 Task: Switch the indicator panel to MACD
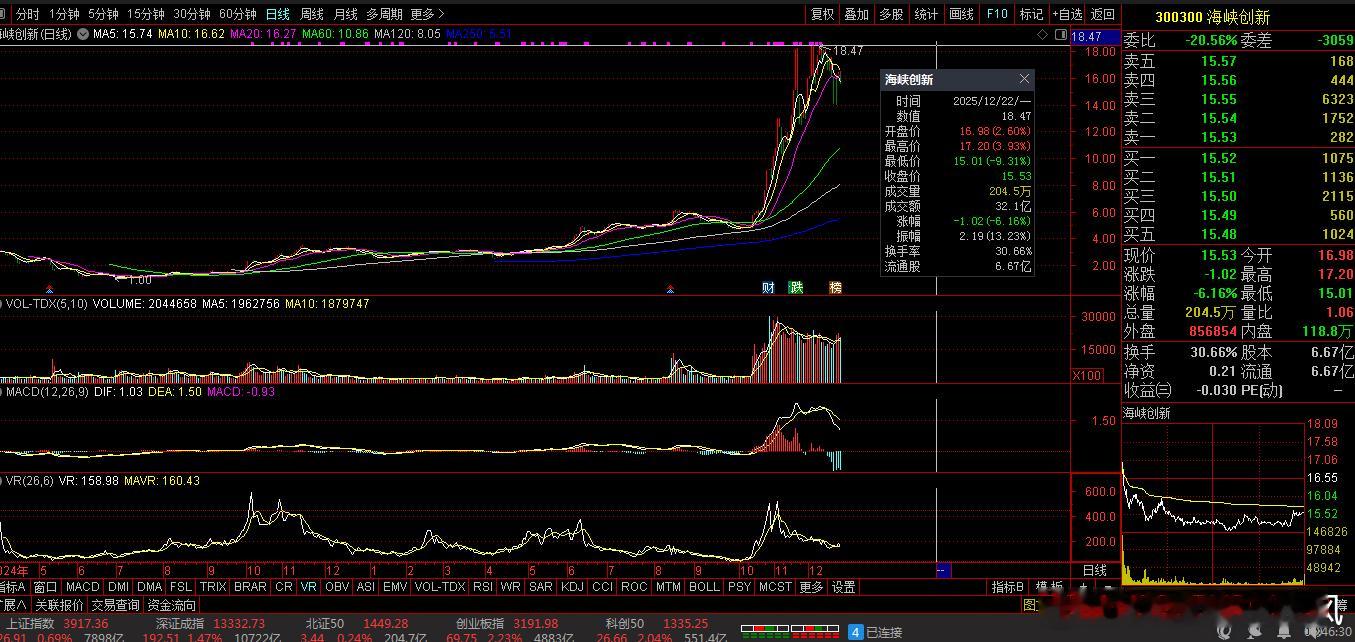[83, 587]
